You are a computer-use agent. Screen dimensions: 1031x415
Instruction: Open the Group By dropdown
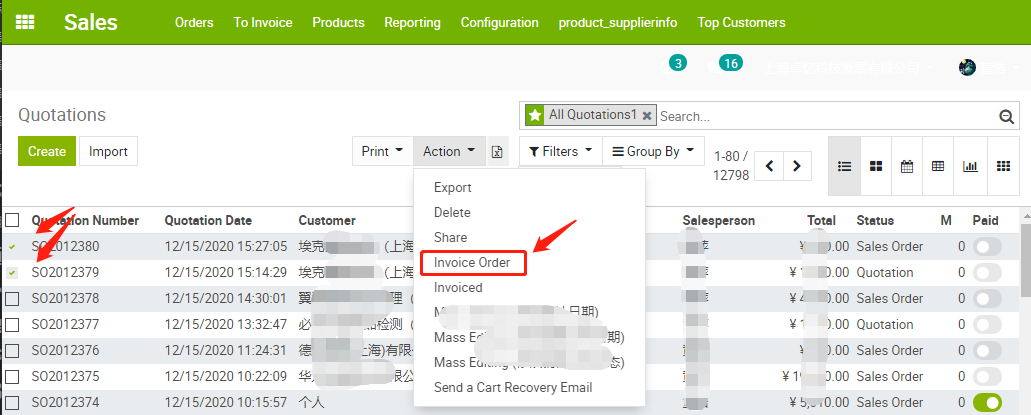(653, 152)
